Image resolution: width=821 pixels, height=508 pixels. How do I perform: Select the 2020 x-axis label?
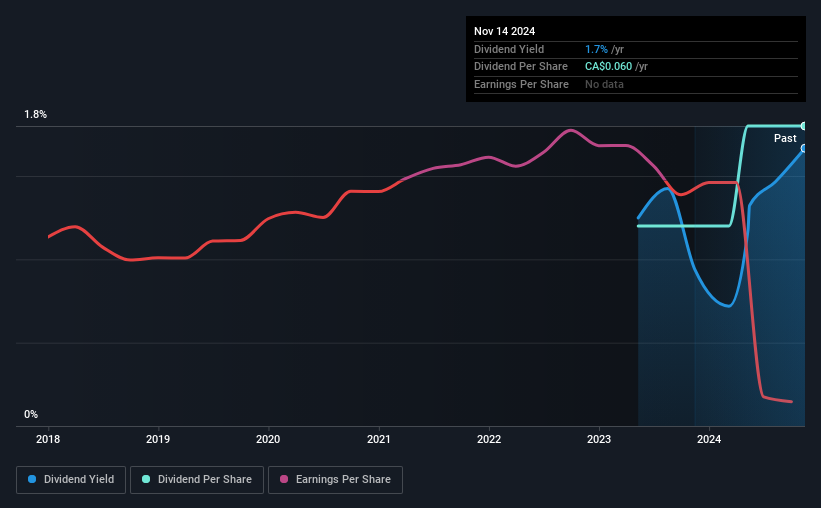268,439
